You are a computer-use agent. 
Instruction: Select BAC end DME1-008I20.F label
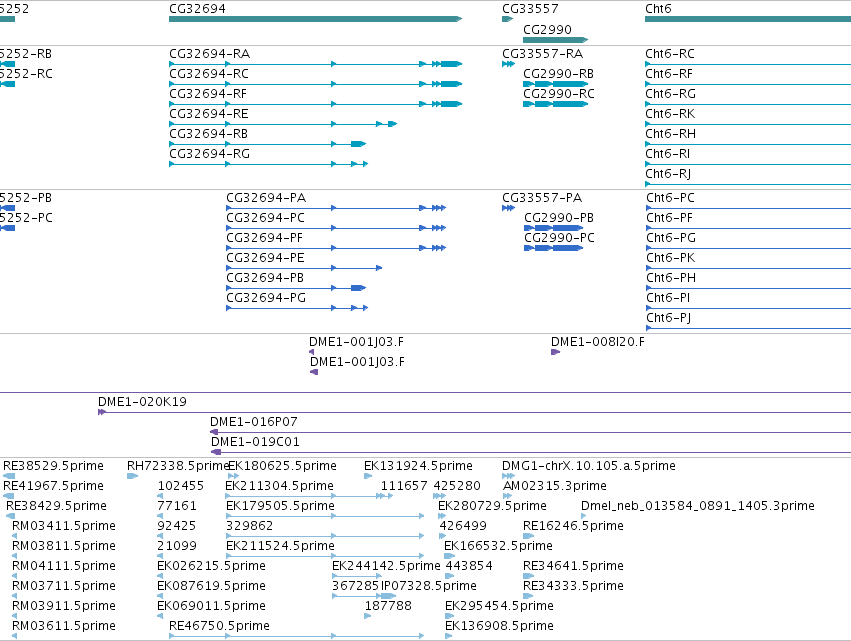pos(598,342)
